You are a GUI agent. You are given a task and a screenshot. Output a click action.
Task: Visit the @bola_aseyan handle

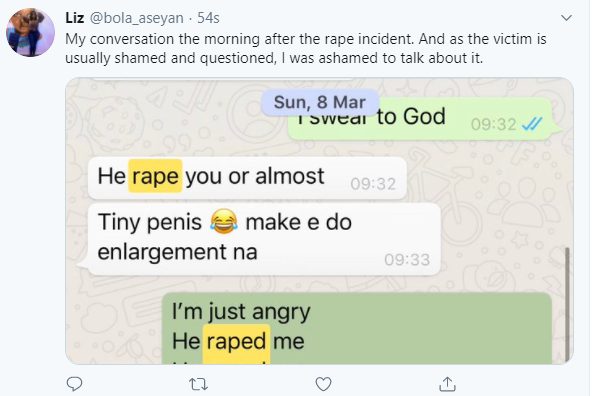[x=136, y=18]
